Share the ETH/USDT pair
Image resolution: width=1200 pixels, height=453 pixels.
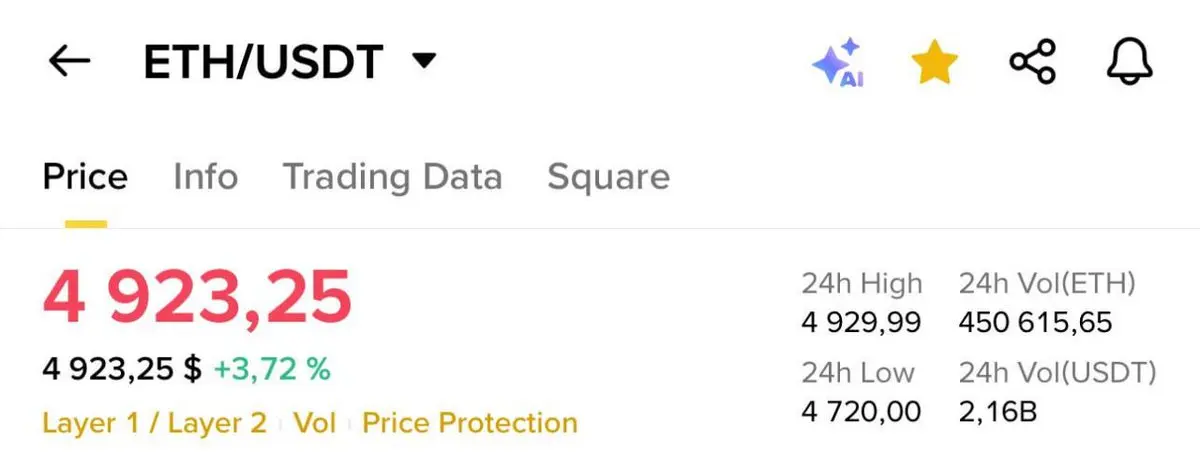[1032, 62]
